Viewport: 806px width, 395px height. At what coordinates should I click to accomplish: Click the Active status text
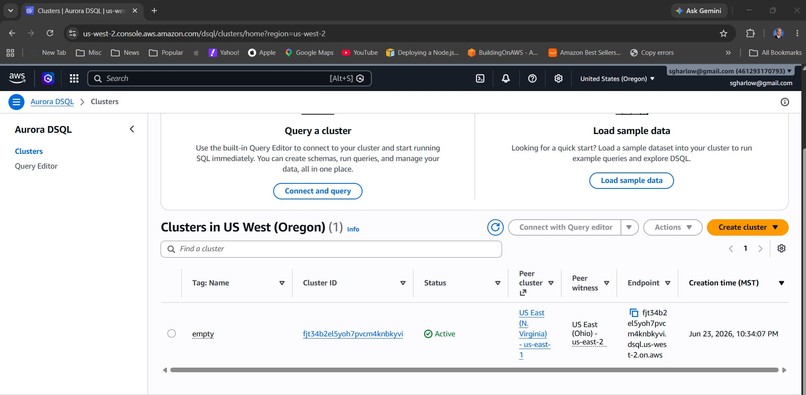click(445, 334)
